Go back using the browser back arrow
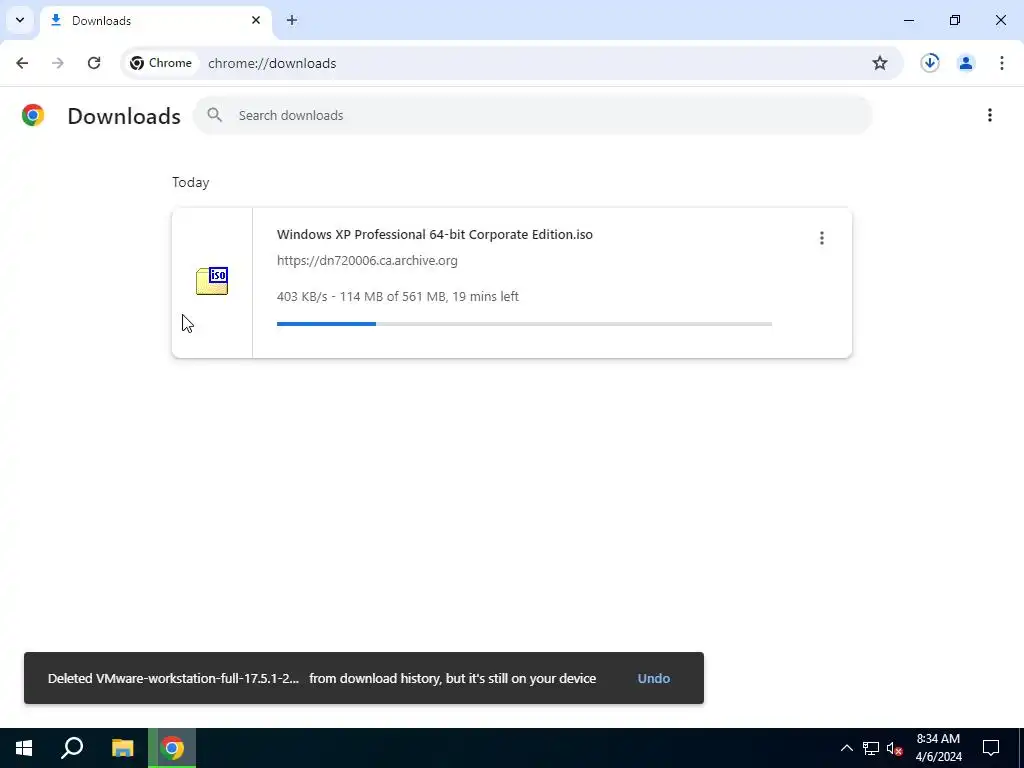This screenshot has width=1024, height=768. (x=22, y=63)
